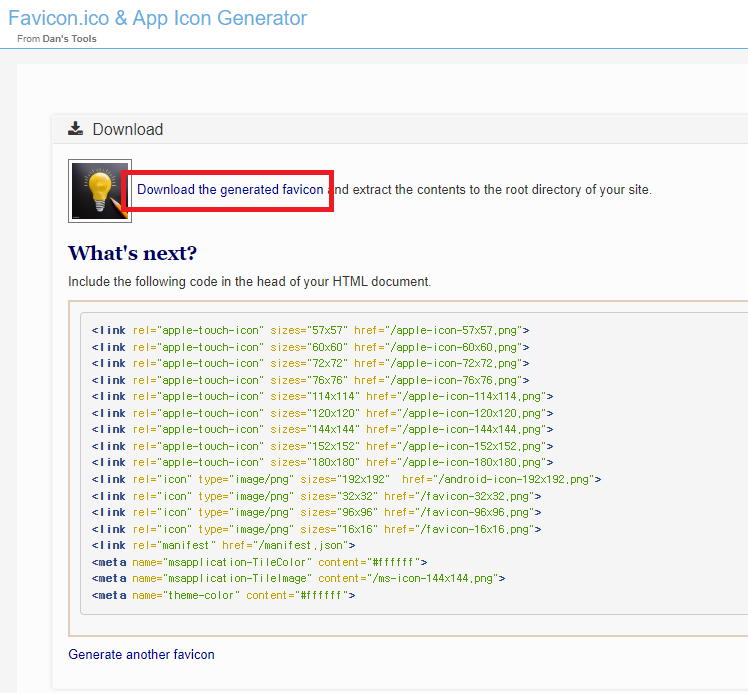Click the Favicon.ico & App Icon Generator title
Image resolution: width=748 pixels, height=693 pixels.
[x=157, y=19]
